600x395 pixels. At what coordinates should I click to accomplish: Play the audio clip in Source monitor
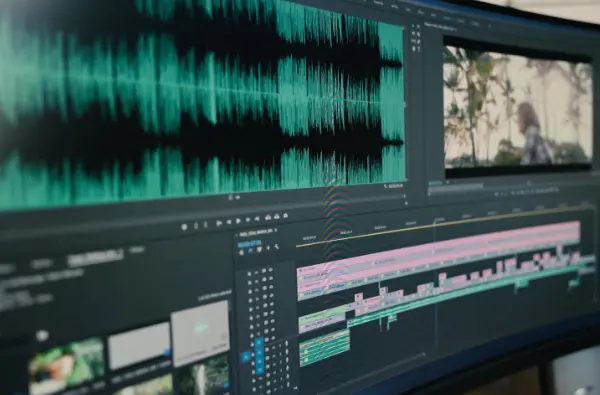pyautogui.click(x=238, y=221)
